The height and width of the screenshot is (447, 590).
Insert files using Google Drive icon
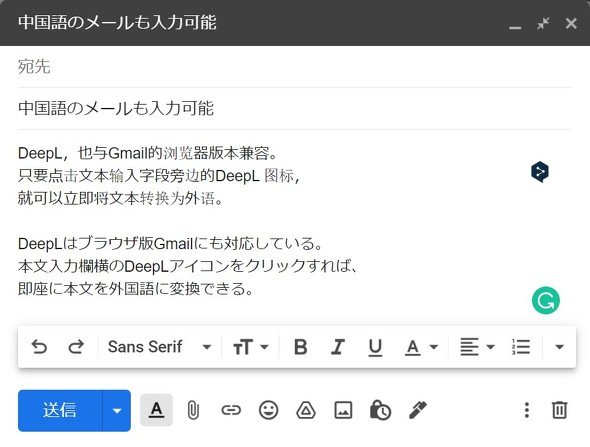point(306,410)
